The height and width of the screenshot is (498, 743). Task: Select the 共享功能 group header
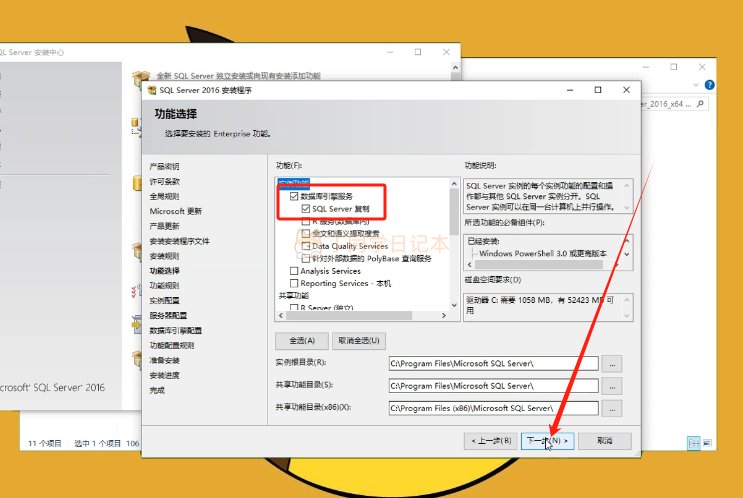pos(294,295)
